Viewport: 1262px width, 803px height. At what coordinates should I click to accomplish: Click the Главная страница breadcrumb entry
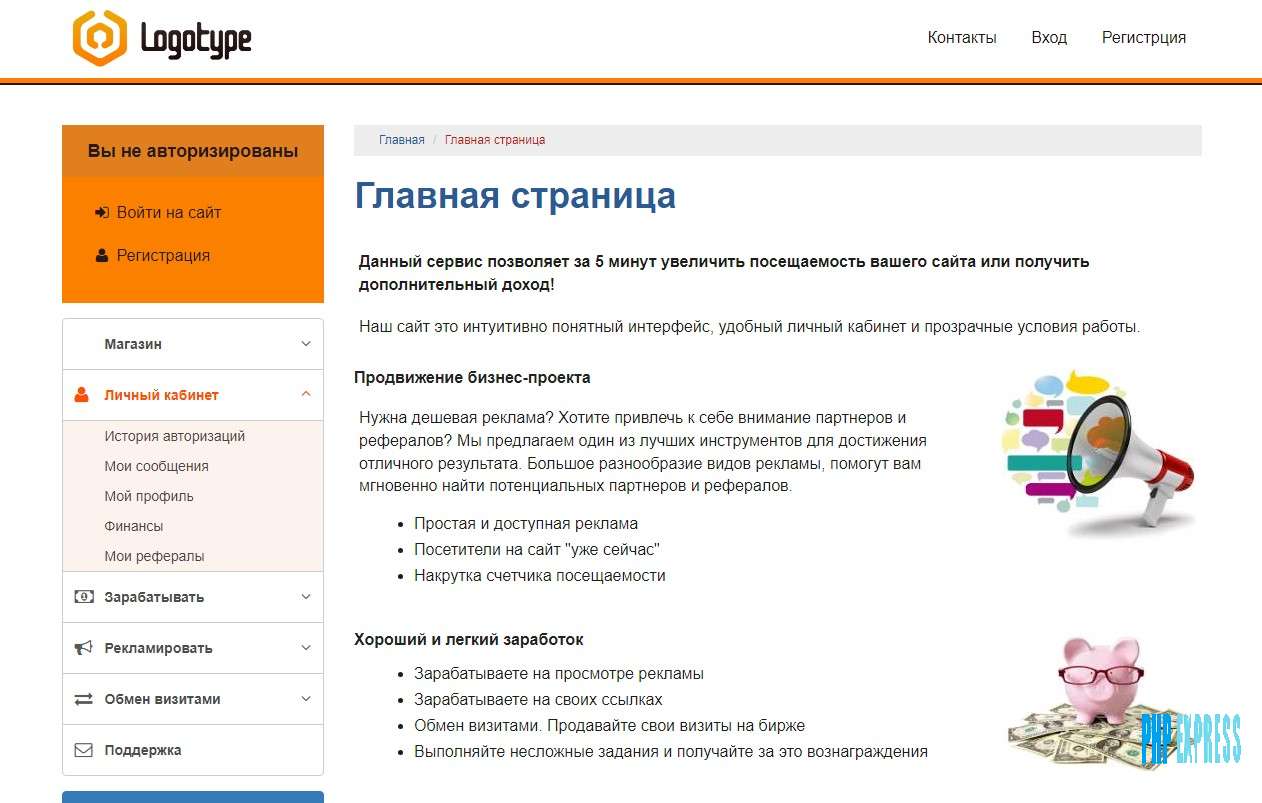[495, 140]
